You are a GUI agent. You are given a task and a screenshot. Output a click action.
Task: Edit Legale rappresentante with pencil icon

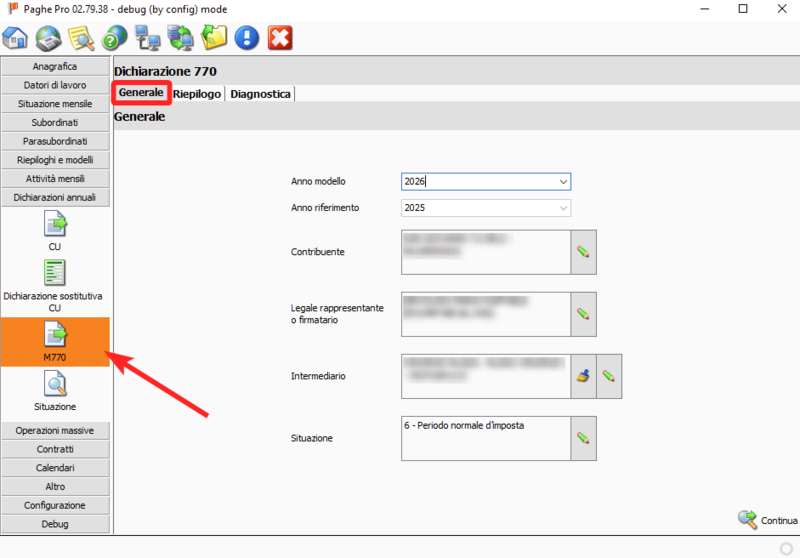(583, 314)
